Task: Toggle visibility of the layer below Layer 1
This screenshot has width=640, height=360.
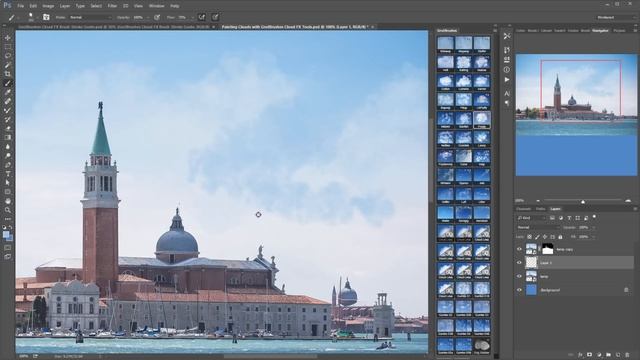Action: [519, 276]
